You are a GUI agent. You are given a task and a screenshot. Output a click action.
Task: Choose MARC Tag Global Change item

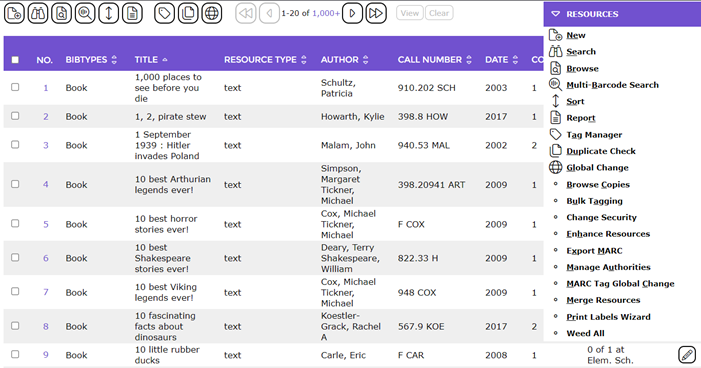tap(620, 283)
